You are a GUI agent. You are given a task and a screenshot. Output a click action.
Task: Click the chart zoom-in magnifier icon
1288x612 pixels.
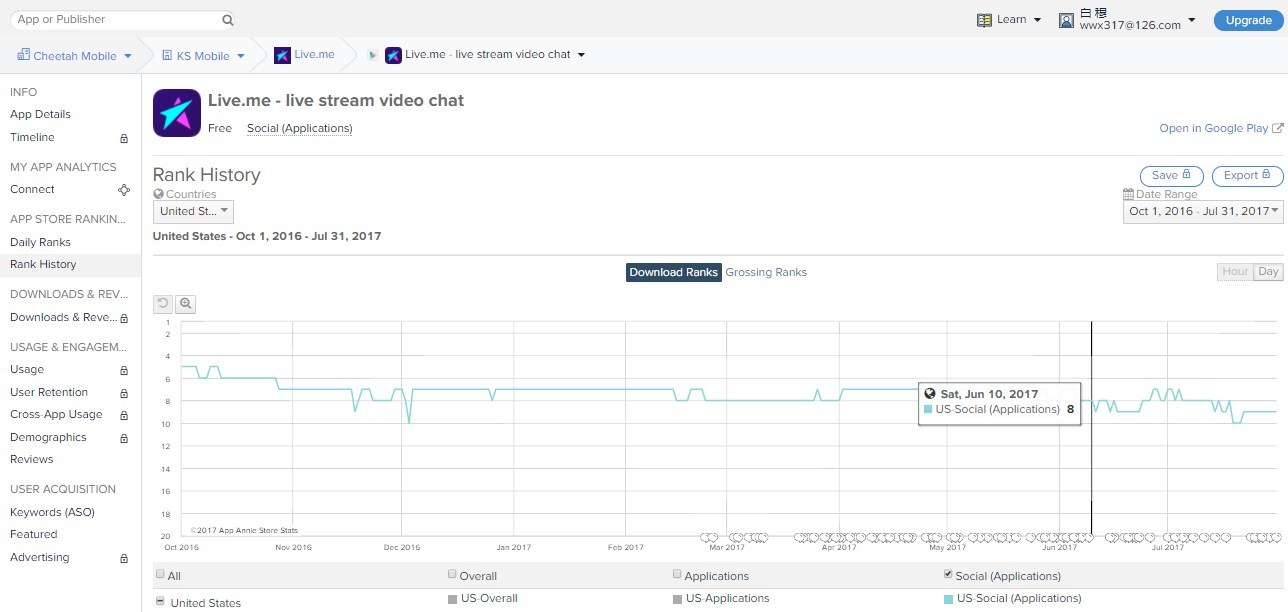tap(185, 304)
